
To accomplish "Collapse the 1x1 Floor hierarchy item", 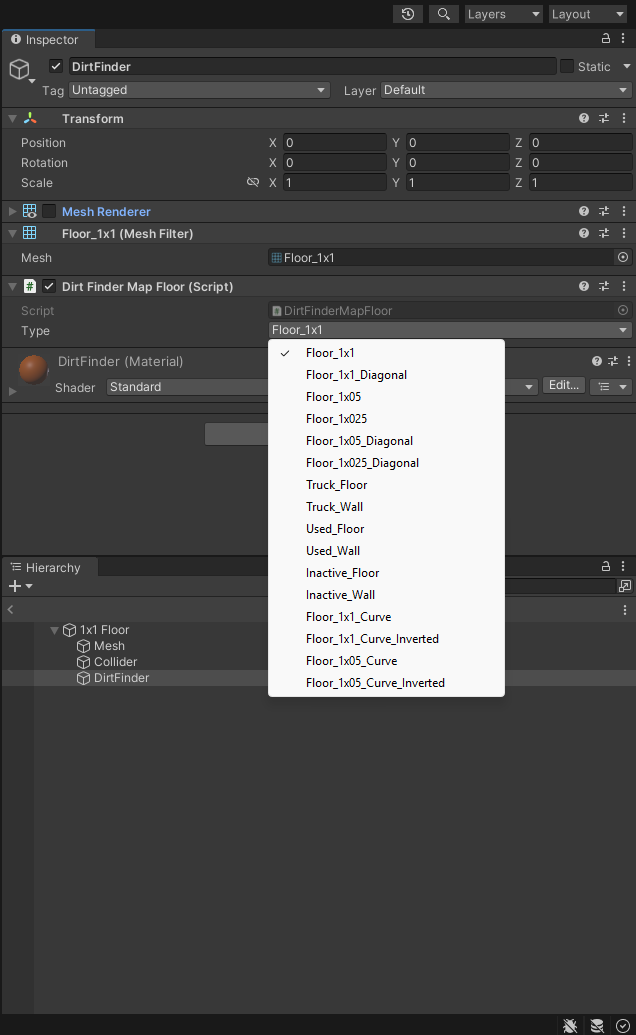I will point(55,630).
